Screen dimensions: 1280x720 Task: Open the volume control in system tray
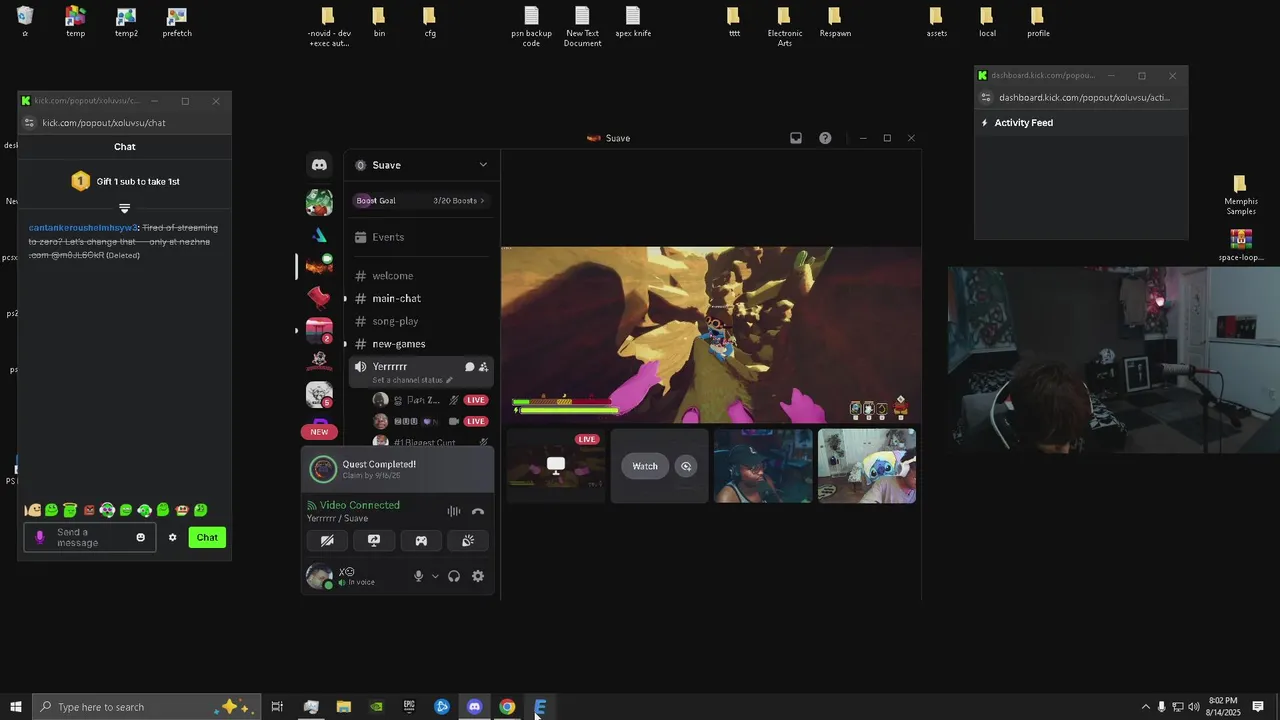[x=1194, y=707]
